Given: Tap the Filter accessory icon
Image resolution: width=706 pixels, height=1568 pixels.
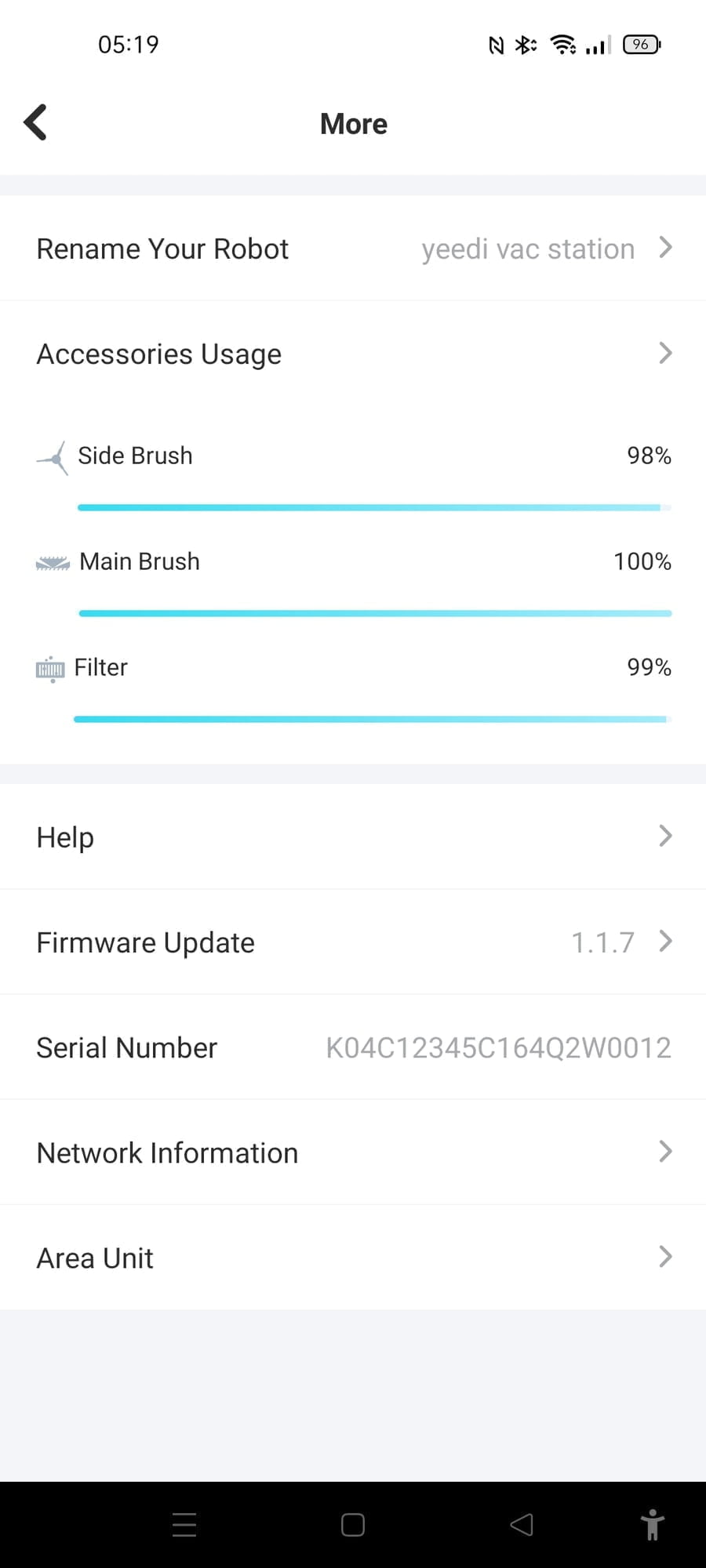Looking at the screenshot, I should click(51, 669).
